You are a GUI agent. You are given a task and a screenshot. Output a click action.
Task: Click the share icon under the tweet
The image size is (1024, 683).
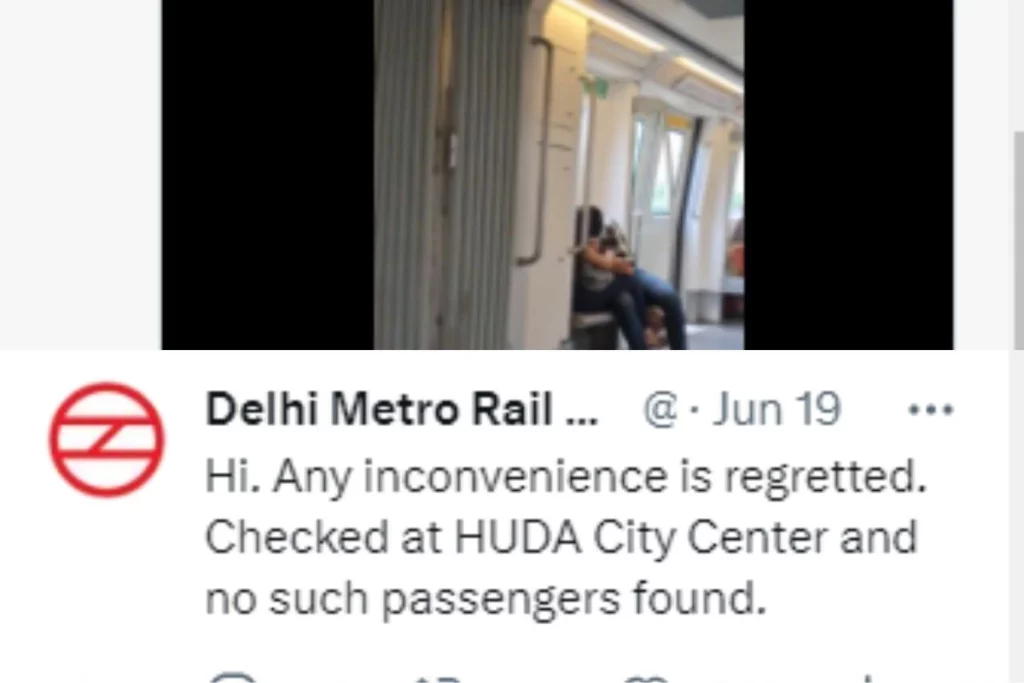click(x=865, y=678)
